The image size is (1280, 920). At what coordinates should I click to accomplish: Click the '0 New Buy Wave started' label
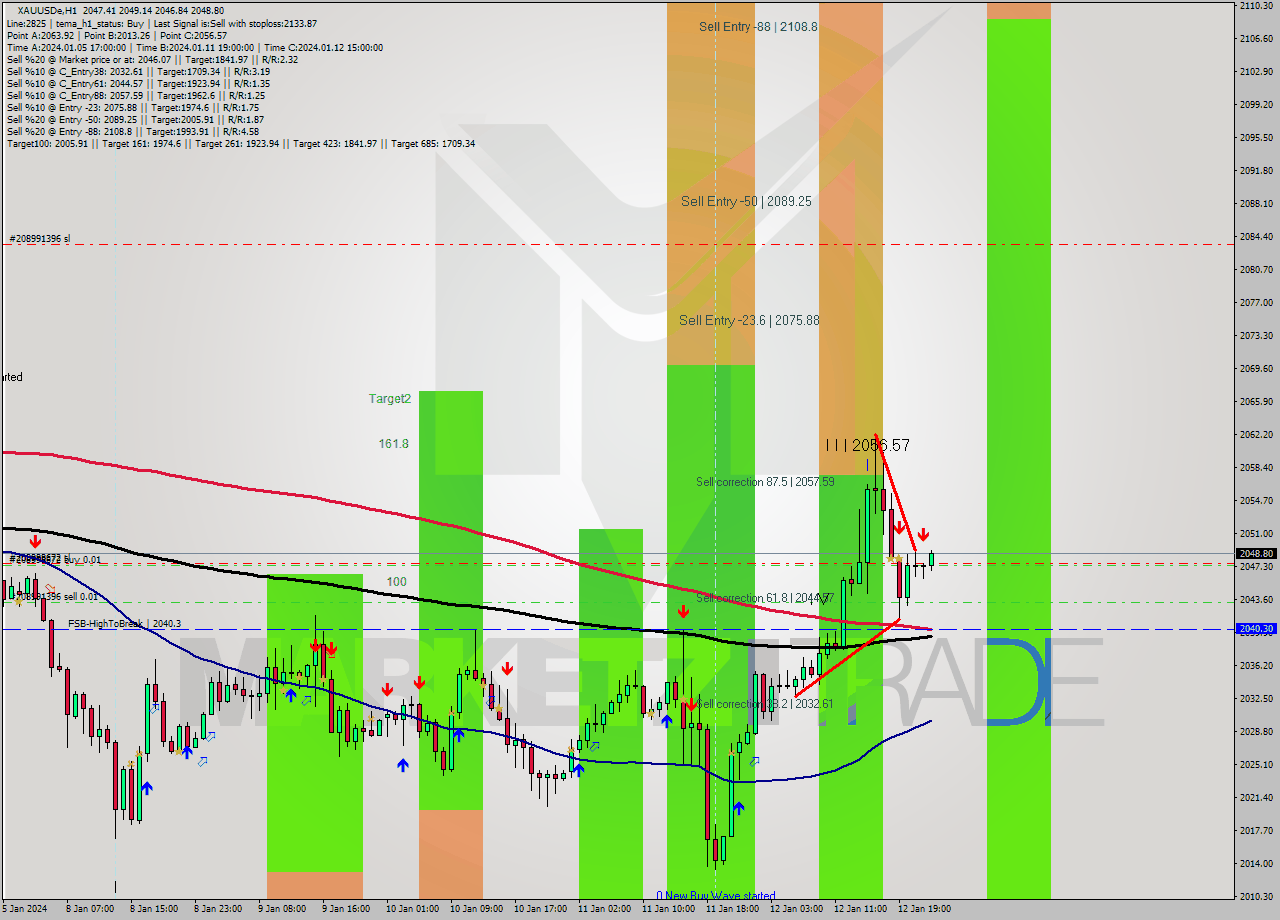716,896
